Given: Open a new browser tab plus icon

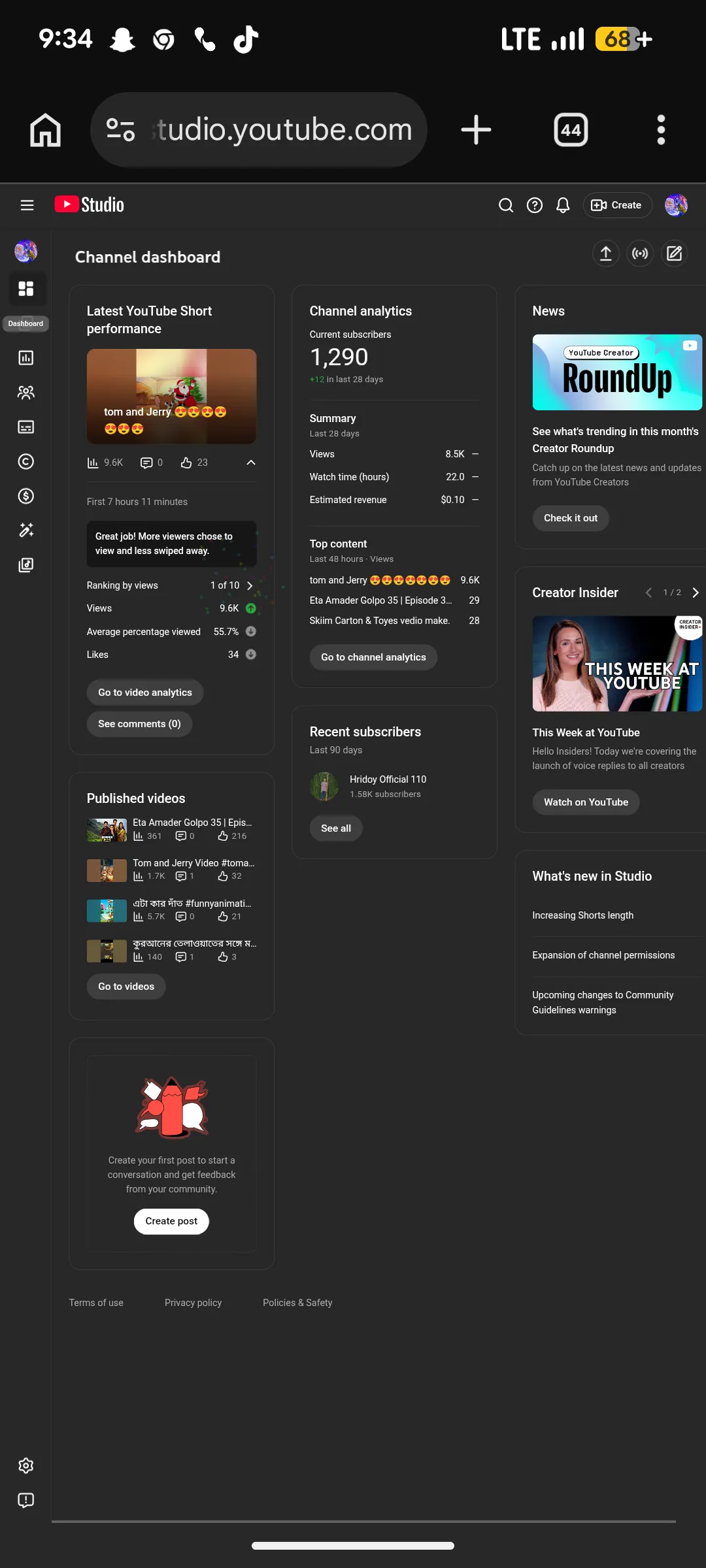Looking at the screenshot, I should pos(476,129).
